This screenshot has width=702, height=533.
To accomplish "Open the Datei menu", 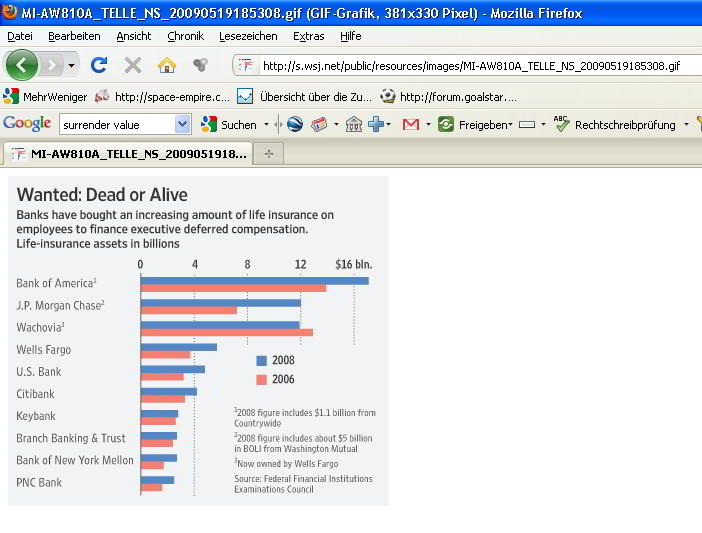I will point(20,36).
